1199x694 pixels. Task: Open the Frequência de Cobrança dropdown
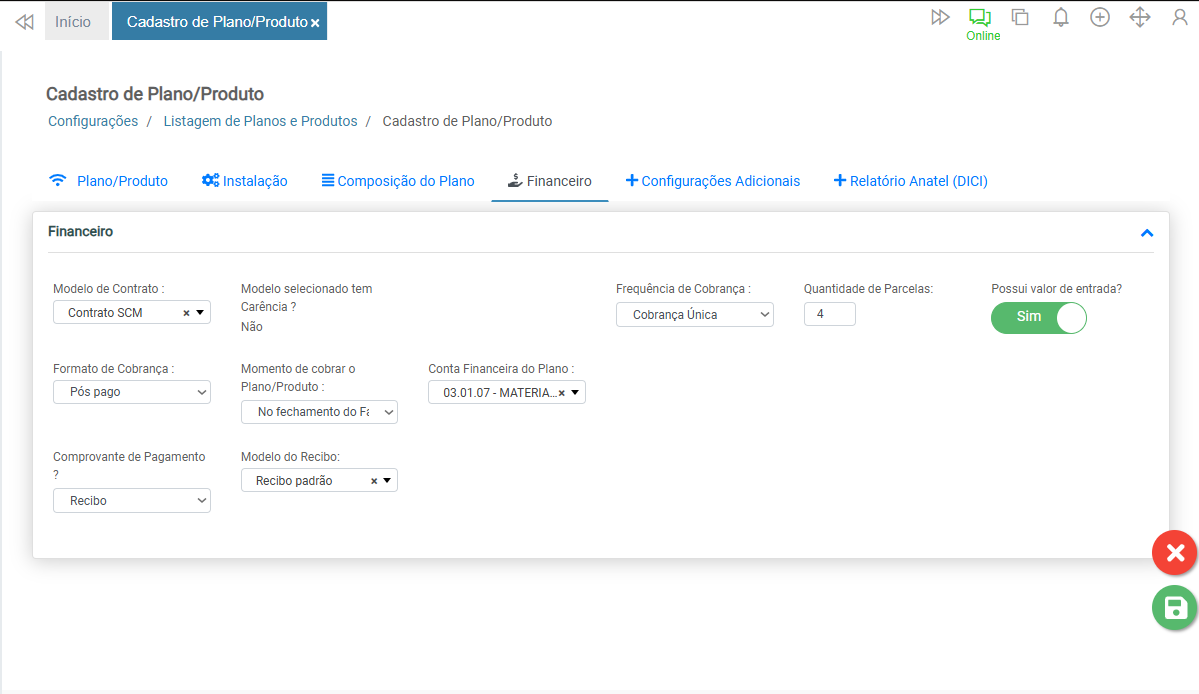695,315
